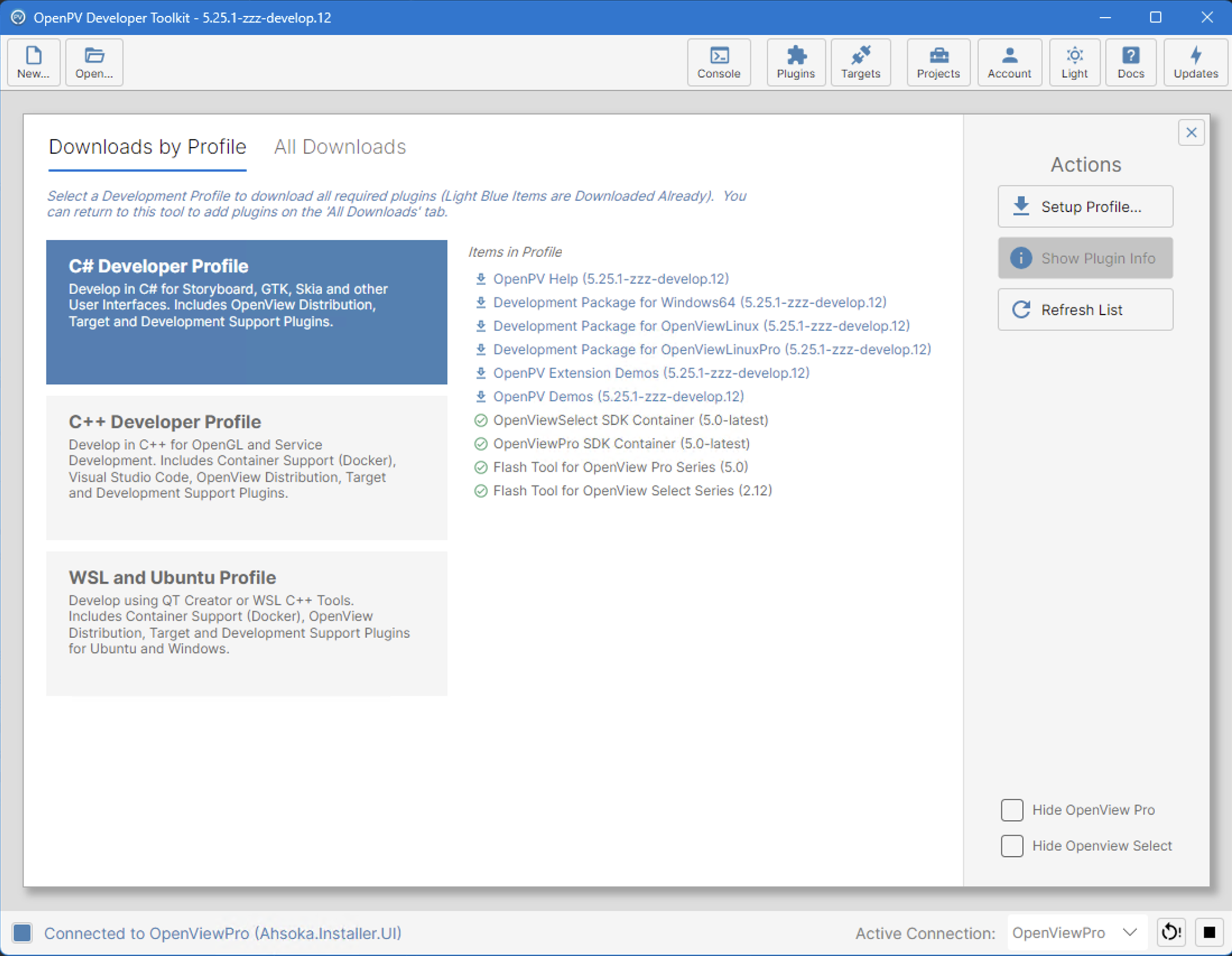Open a project with the Open folder icon
Viewport: 1232px width, 956px height.
point(94,62)
